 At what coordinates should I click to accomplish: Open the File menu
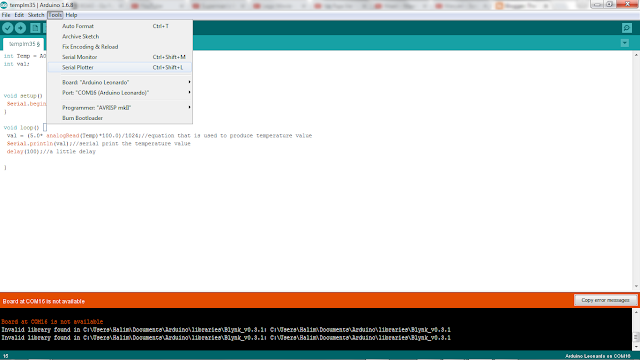(x=6, y=15)
